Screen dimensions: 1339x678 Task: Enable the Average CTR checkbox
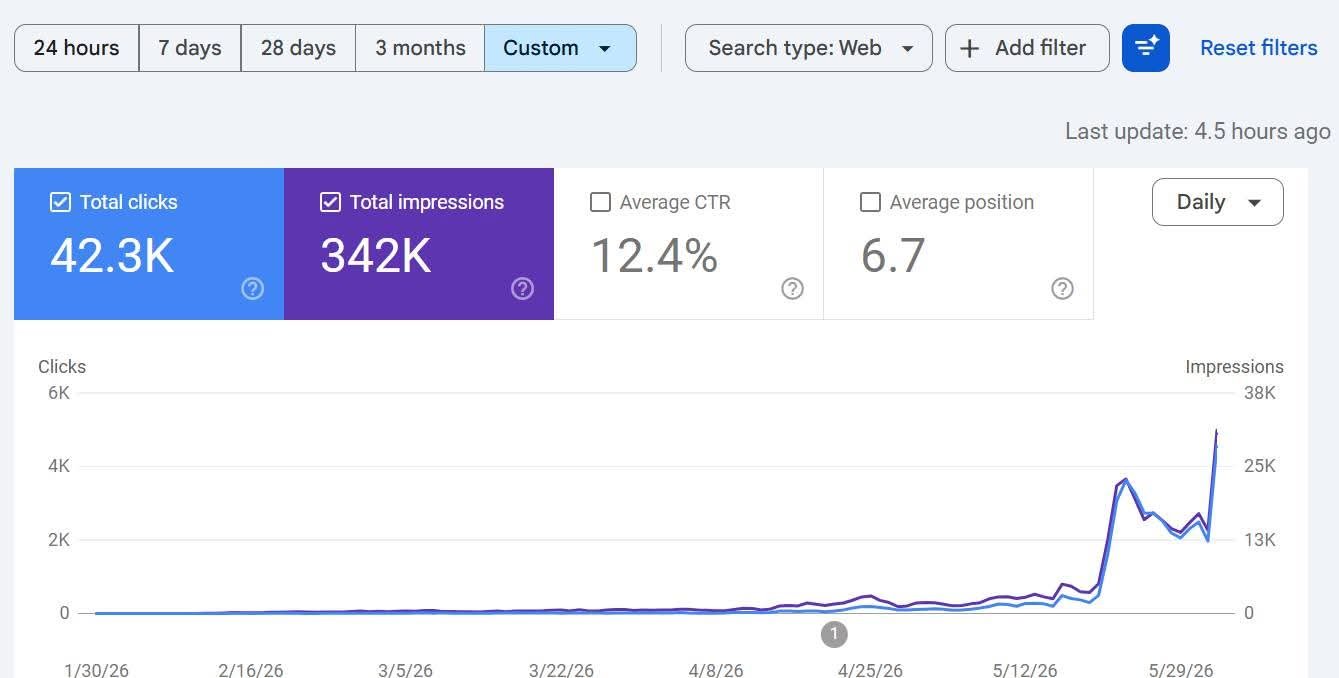[x=600, y=202]
